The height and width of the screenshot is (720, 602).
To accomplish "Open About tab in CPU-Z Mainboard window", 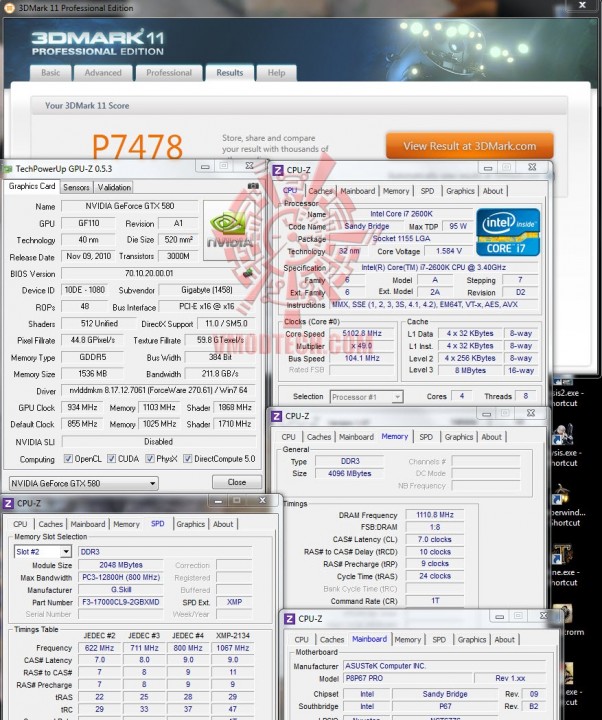I will [x=504, y=639].
